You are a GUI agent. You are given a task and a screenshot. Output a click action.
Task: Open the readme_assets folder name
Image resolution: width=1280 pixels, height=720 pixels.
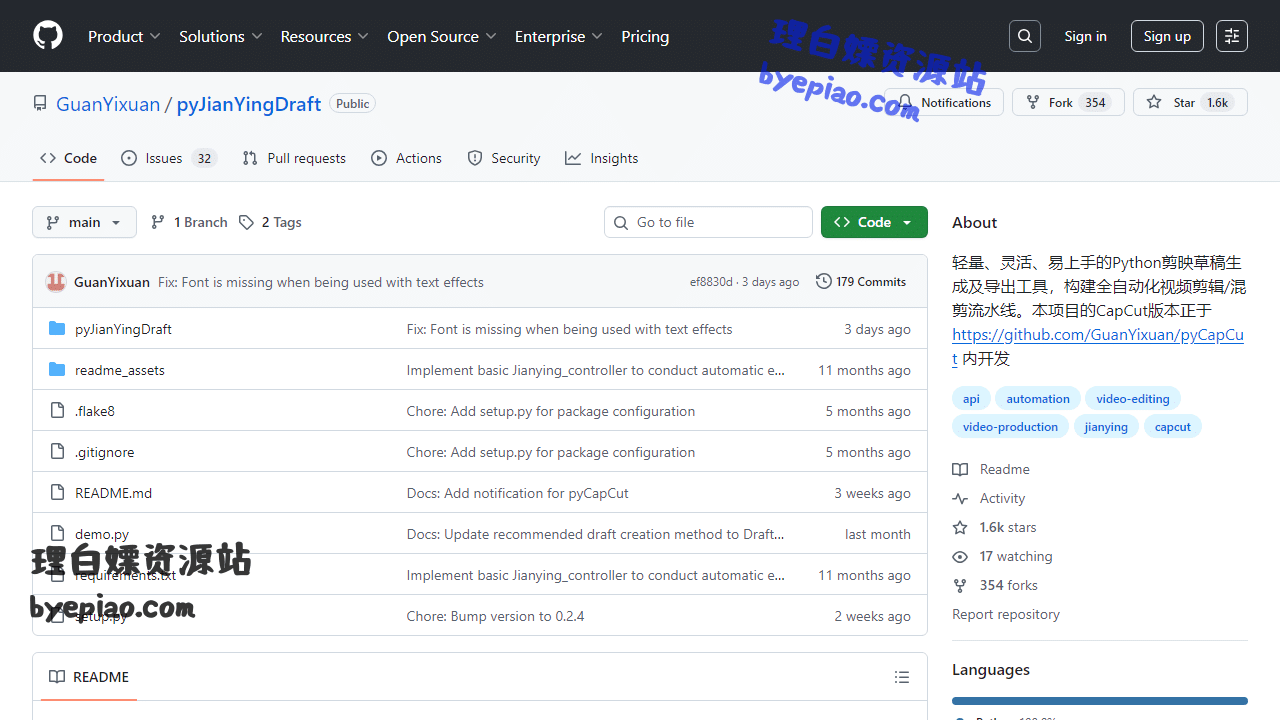[120, 370]
